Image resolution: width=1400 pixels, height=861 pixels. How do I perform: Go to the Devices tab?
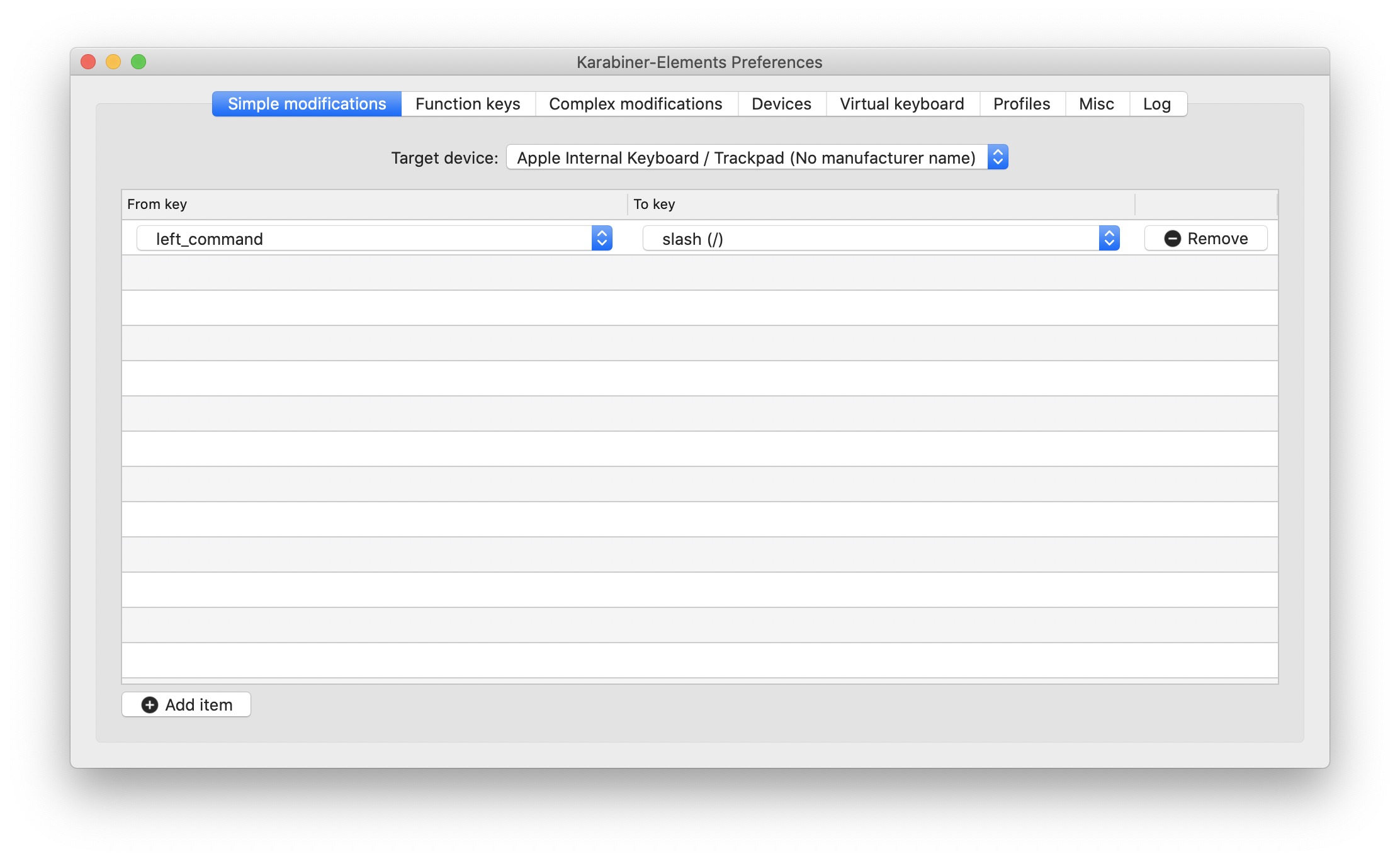click(781, 104)
